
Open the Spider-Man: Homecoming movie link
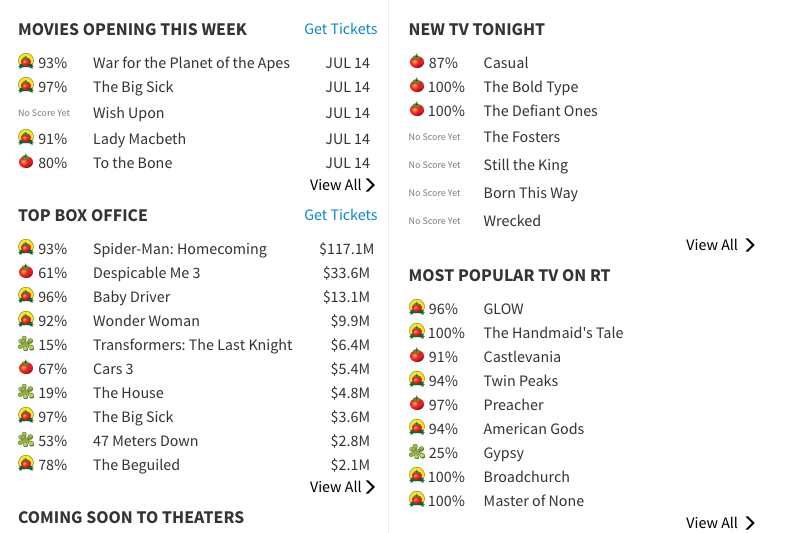click(180, 249)
